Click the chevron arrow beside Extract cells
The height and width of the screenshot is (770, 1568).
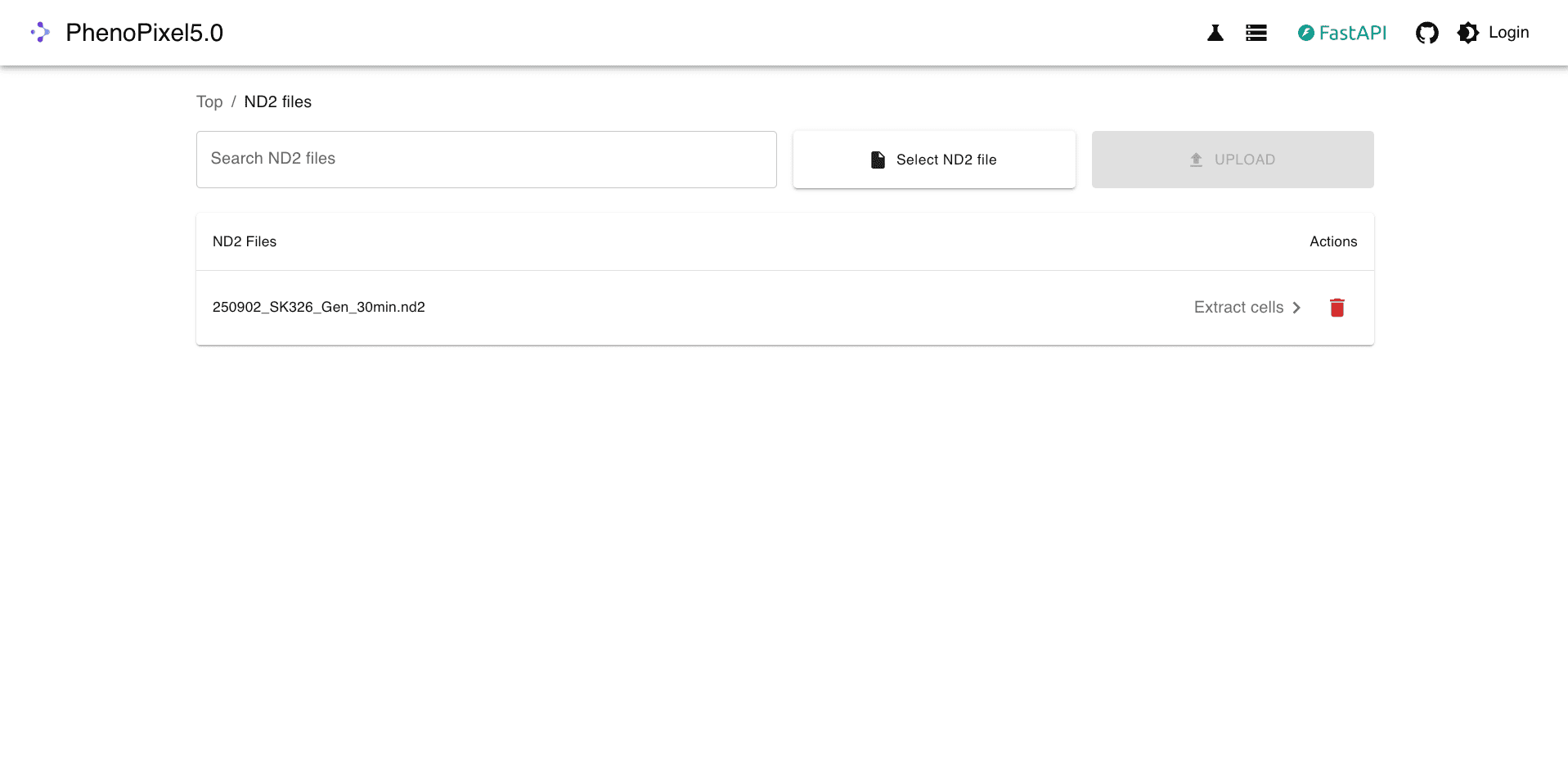1296,308
